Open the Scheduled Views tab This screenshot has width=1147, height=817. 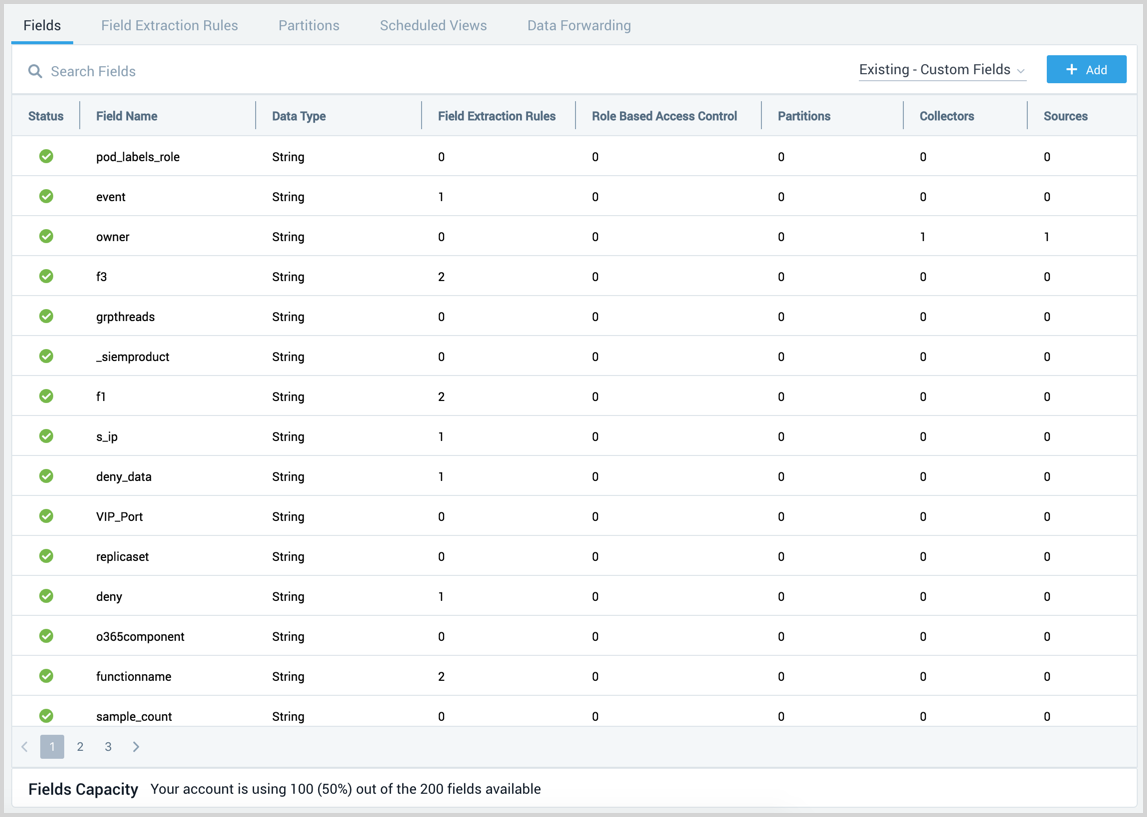coord(432,25)
